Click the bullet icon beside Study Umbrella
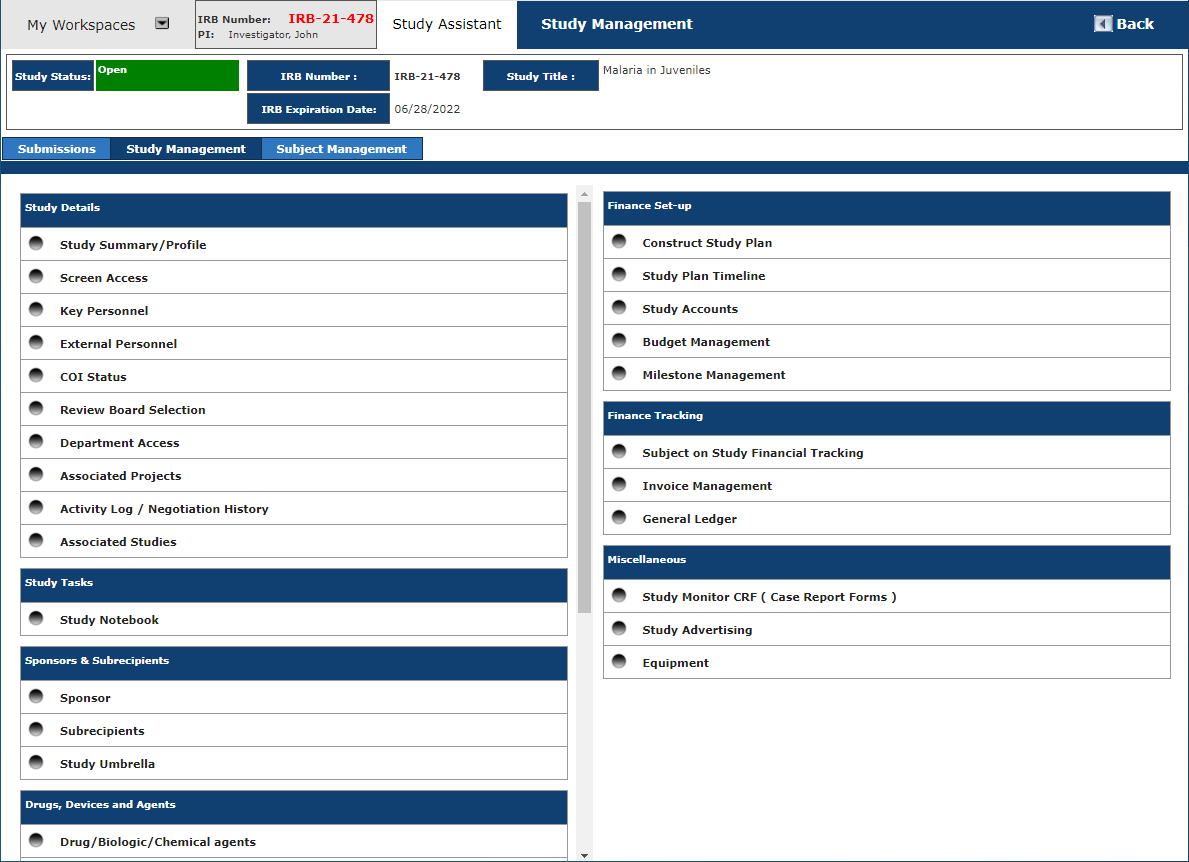1189x862 pixels. point(36,763)
